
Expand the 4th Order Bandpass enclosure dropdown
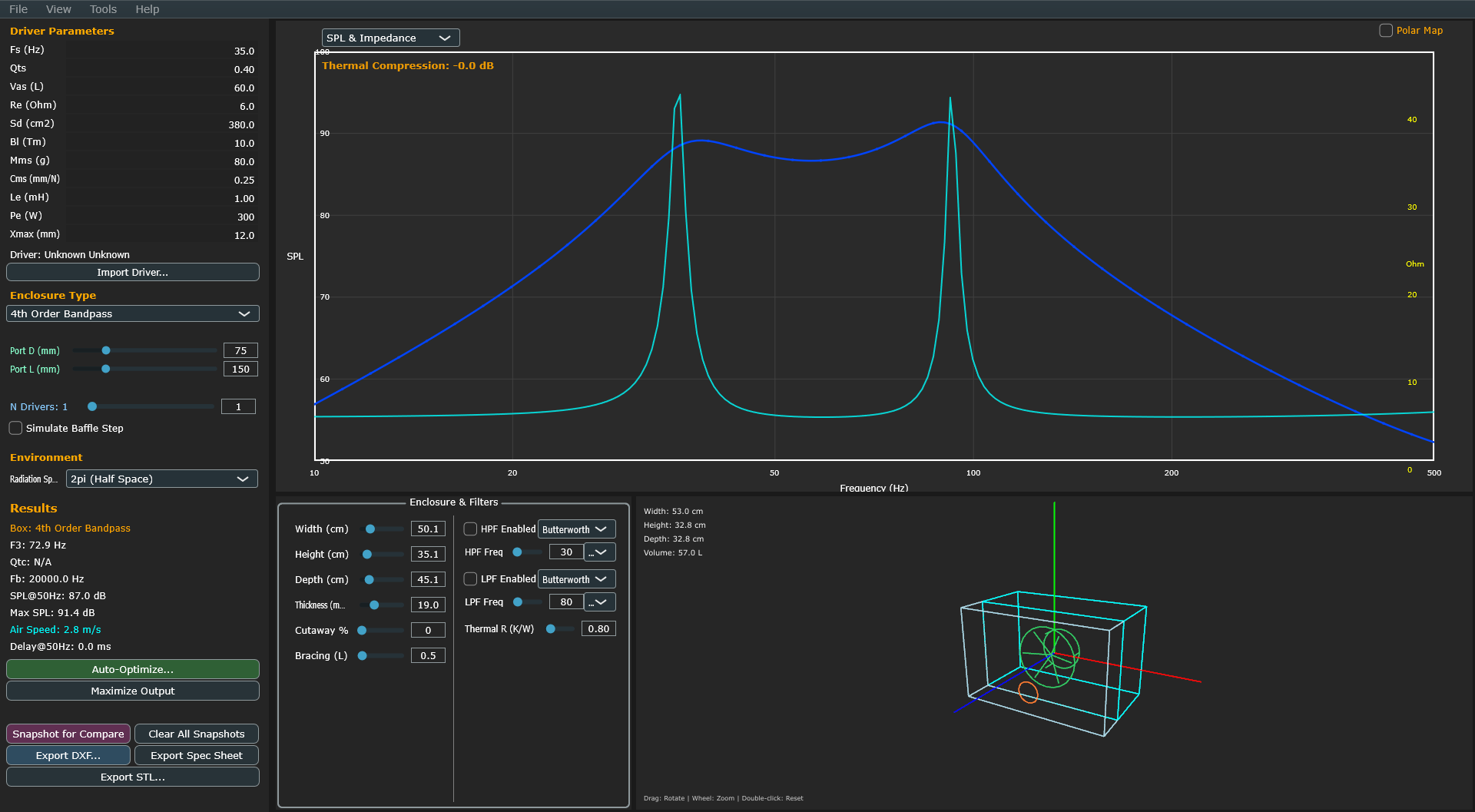132,313
